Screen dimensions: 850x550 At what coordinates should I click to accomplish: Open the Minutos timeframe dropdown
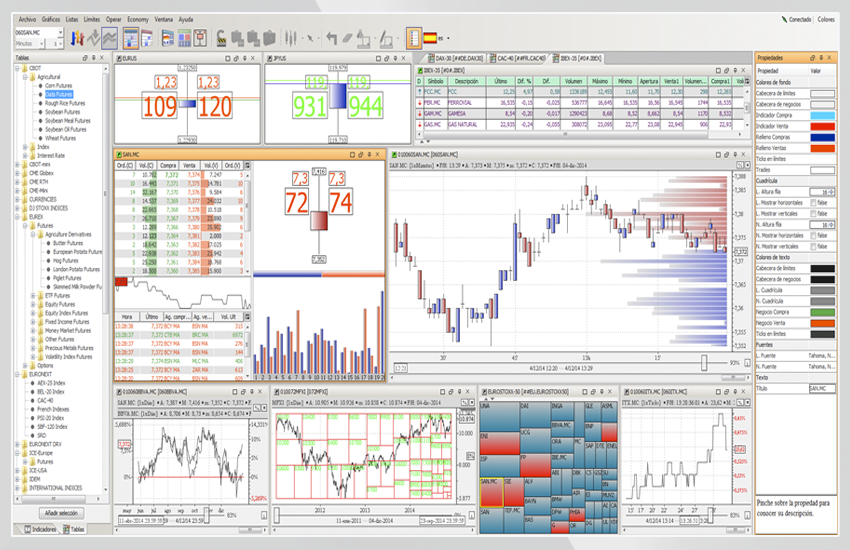[42, 43]
